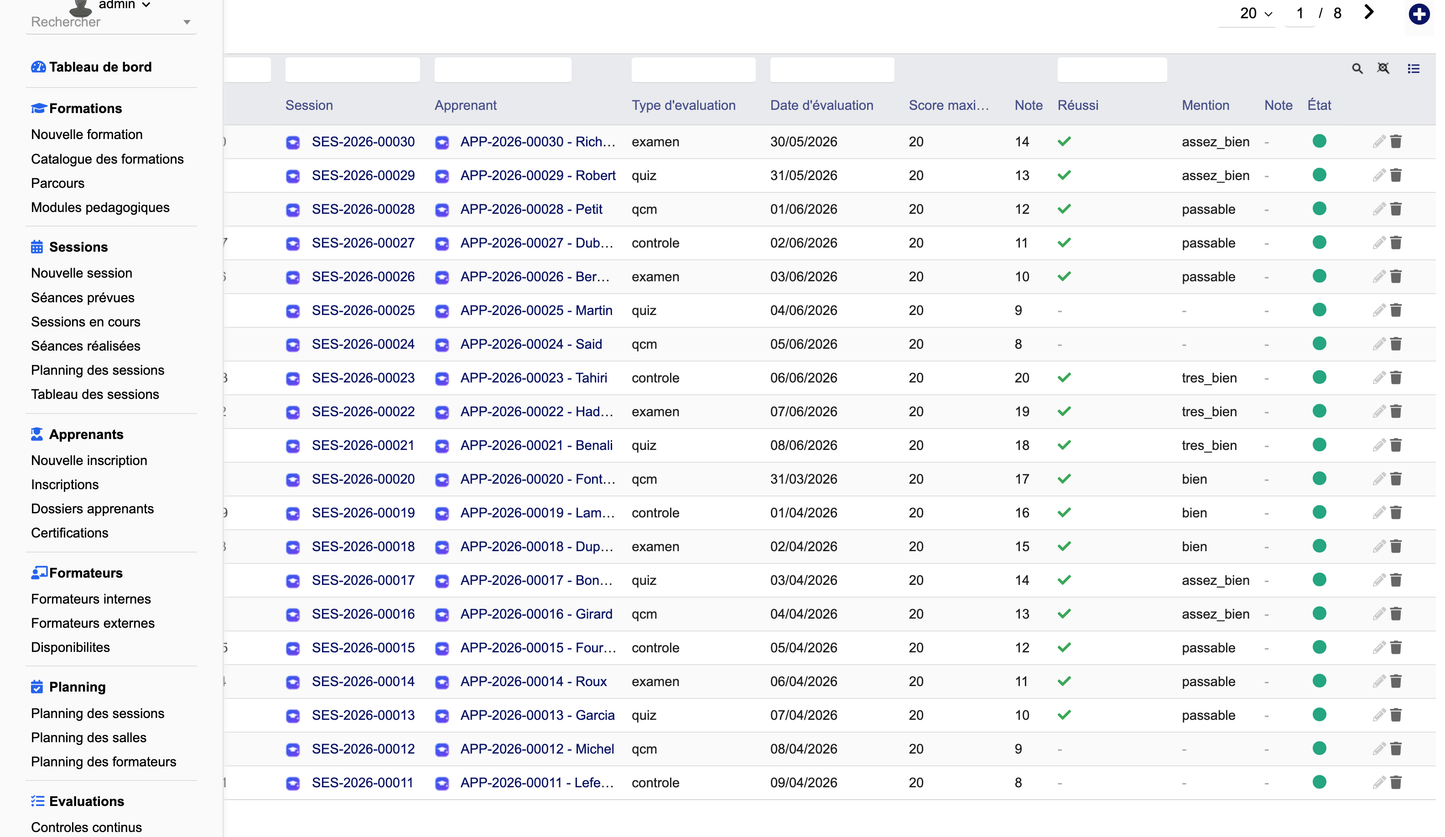
Task: Click the page number field showing 1
Action: click(x=1299, y=14)
